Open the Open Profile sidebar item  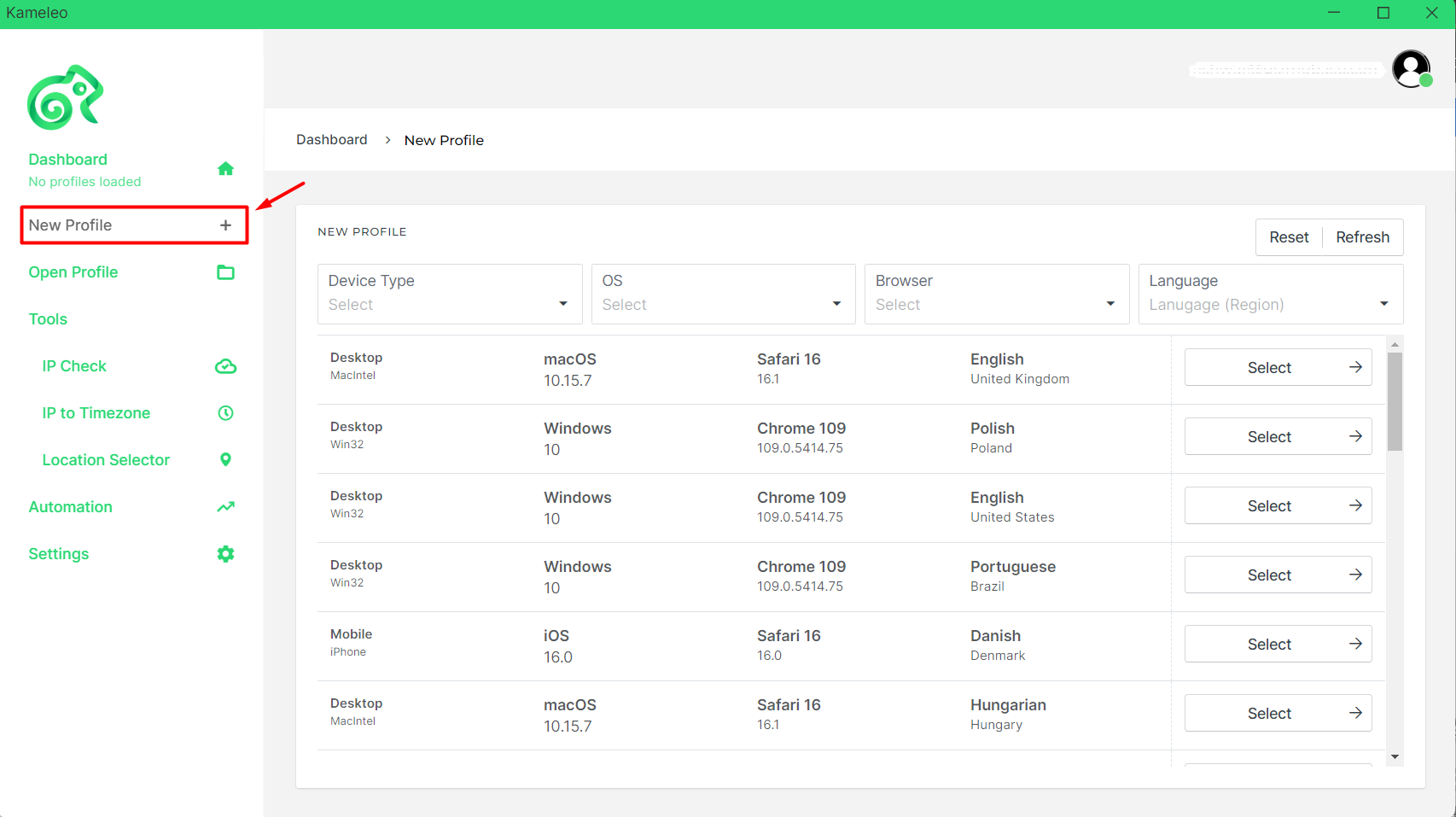73,272
